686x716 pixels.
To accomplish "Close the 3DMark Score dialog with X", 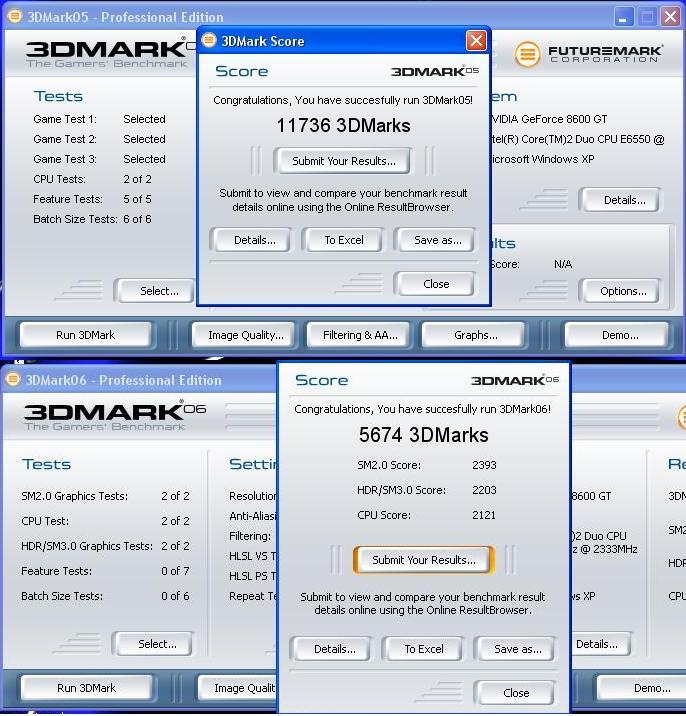I will point(476,41).
